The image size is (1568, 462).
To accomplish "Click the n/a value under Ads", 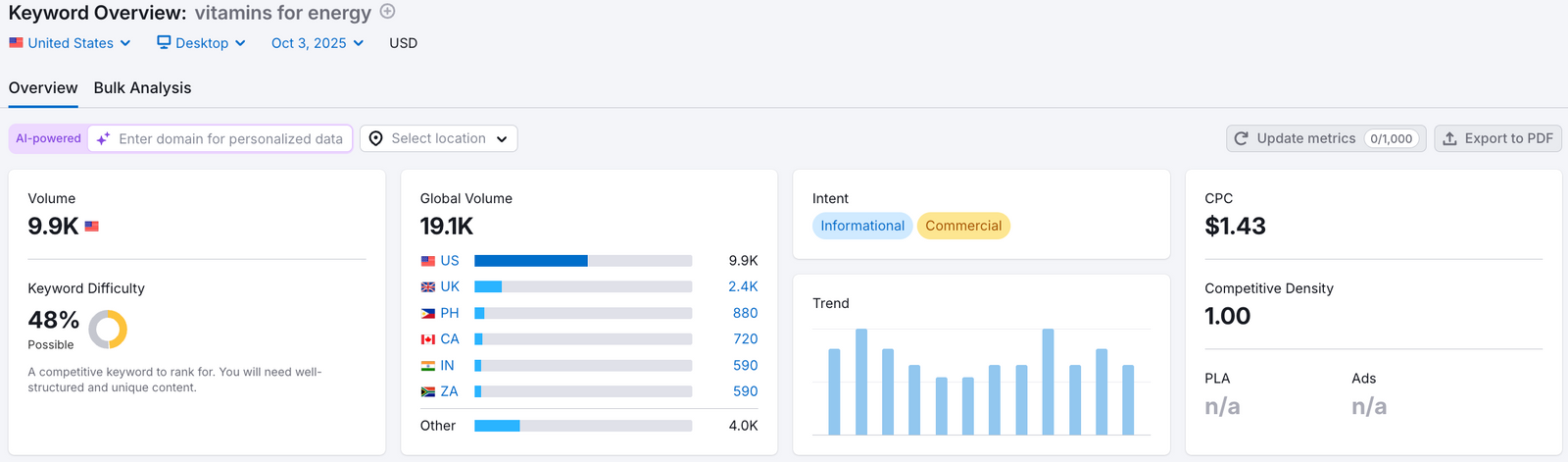I will click(x=1369, y=406).
